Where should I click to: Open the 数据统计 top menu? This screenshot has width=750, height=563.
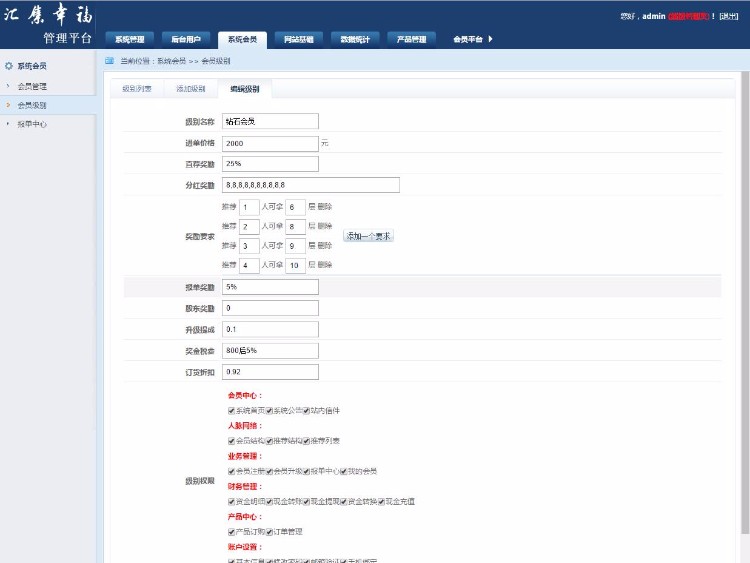click(355, 39)
